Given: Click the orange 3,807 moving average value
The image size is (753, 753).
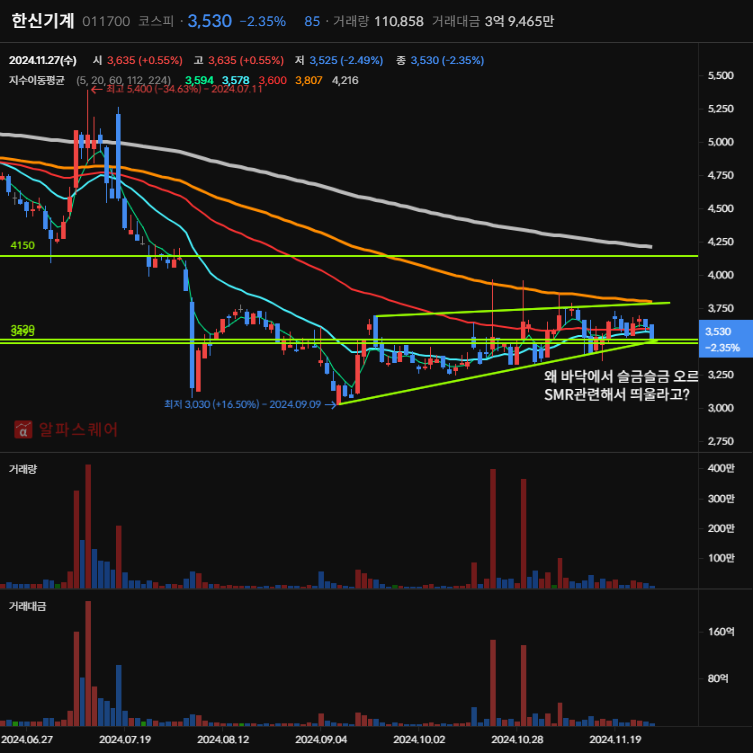Looking at the screenshot, I should pos(308,80).
